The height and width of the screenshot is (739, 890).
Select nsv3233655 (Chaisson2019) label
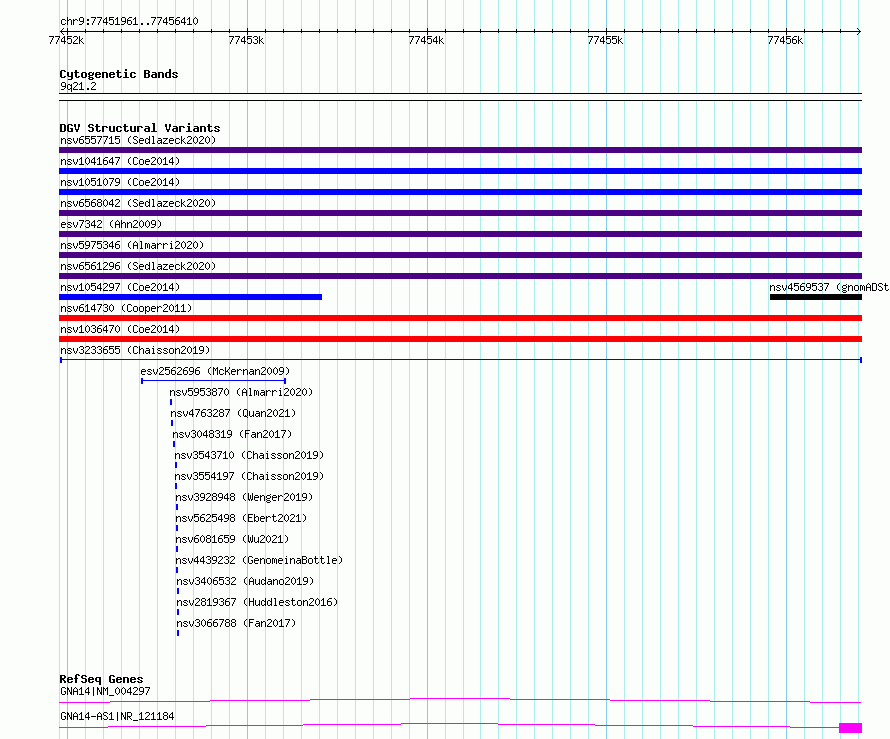coord(135,350)
